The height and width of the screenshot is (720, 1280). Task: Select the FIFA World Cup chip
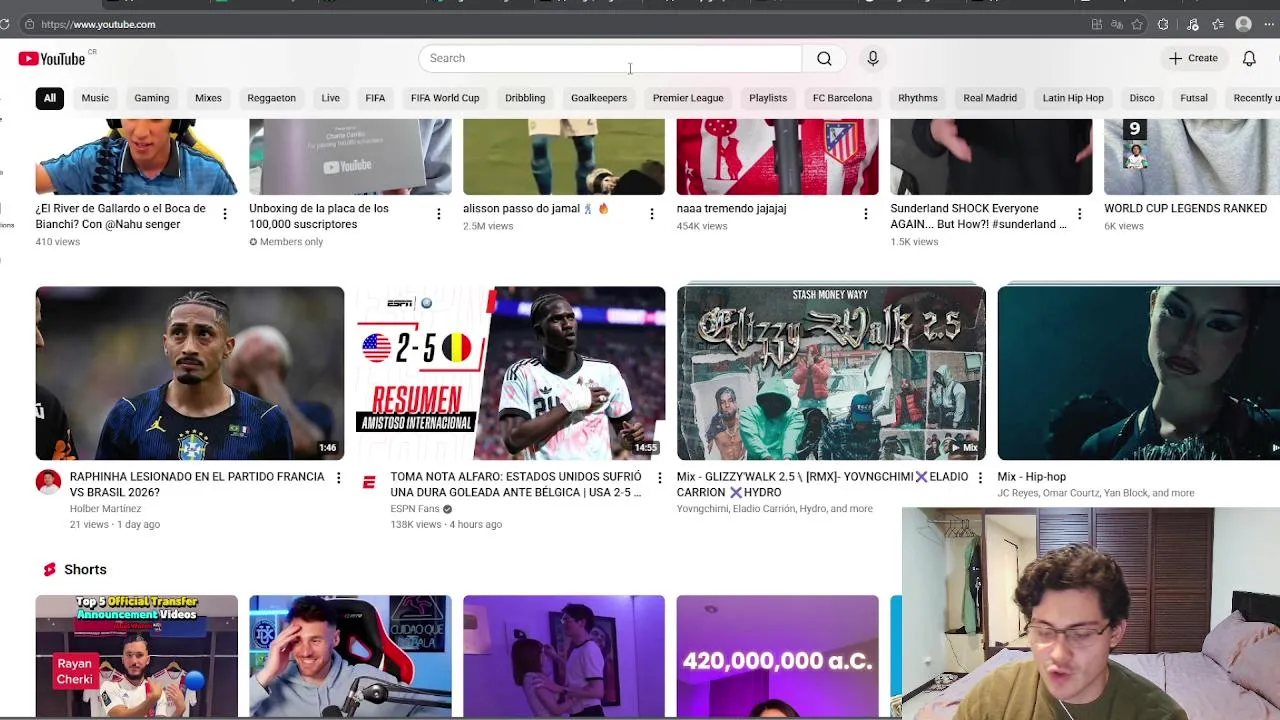pos(445,98)
